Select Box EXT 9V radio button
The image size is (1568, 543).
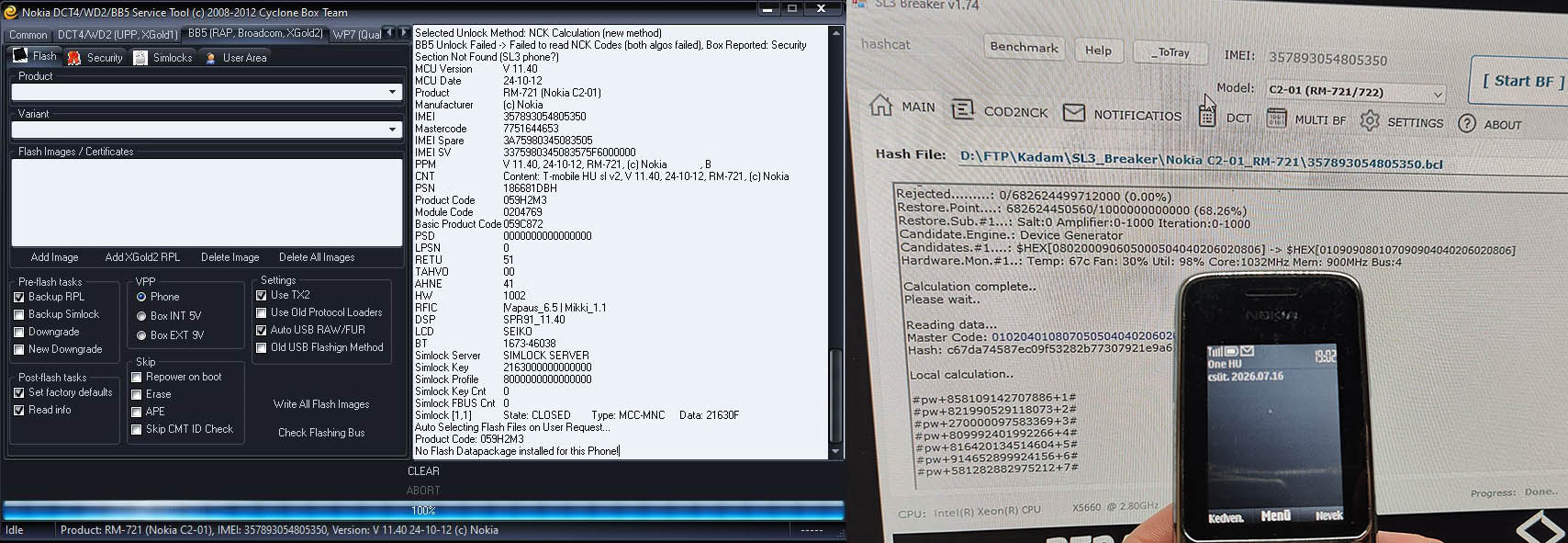pyautogui.click(x=141, y=335)
